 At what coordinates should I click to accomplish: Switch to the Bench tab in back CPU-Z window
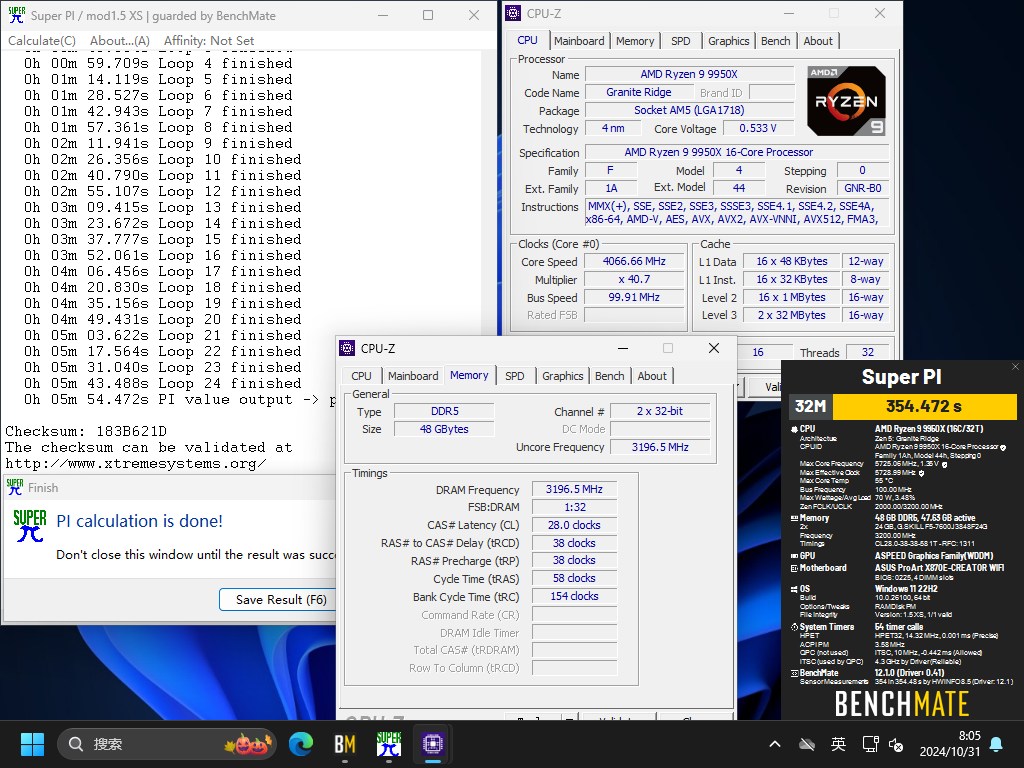pos(776,40)
